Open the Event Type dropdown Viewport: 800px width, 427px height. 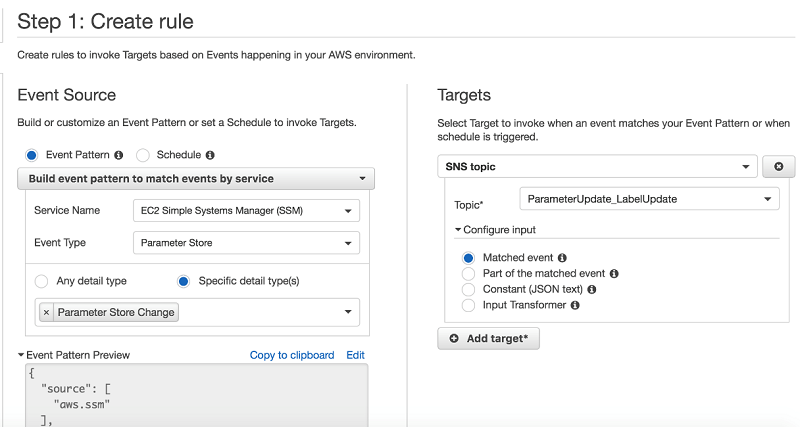pyautogui.click(x=245, y=242)
